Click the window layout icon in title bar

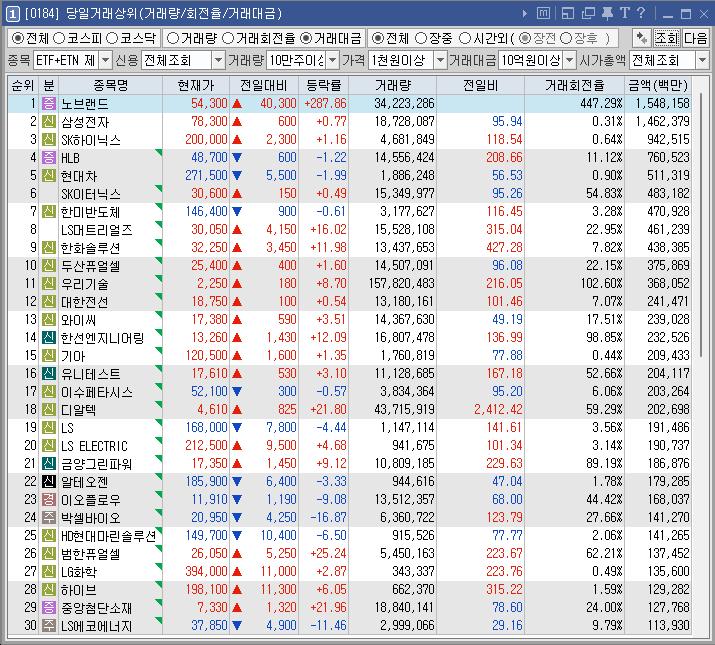pos(568,14)
